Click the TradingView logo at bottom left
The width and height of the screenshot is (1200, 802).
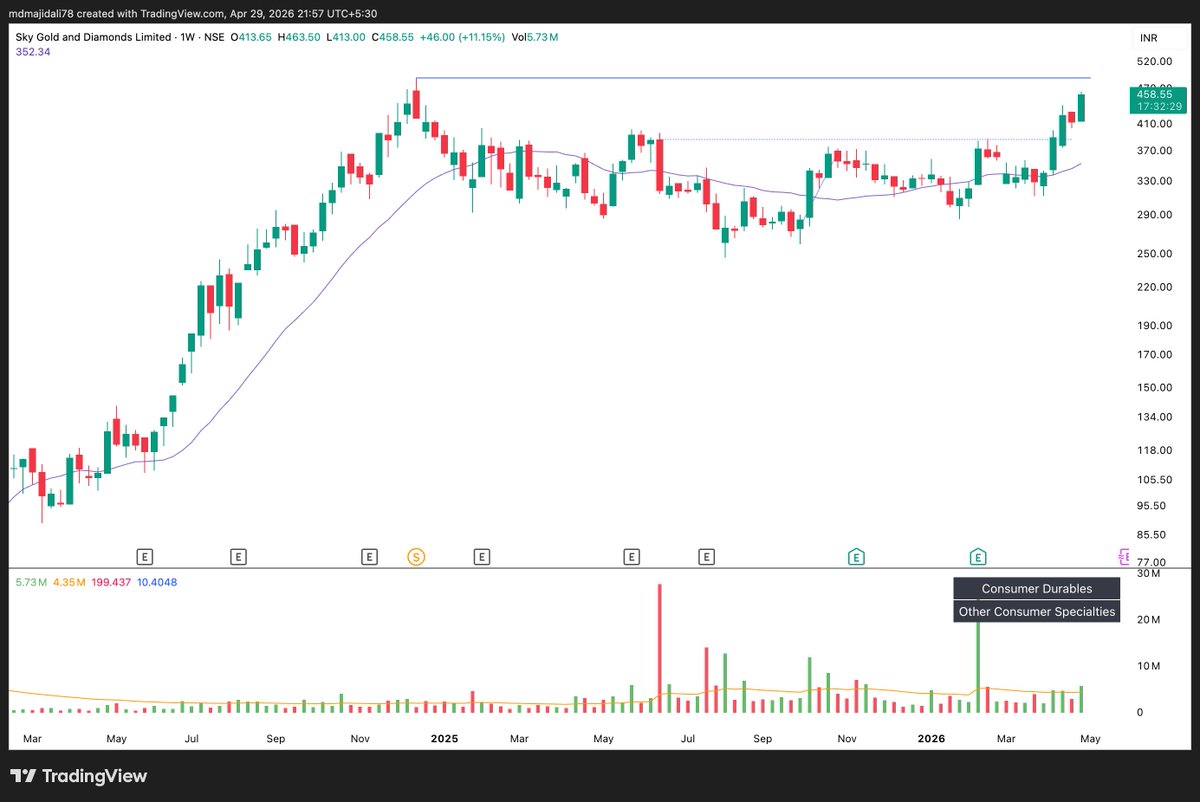pos(79,776)
